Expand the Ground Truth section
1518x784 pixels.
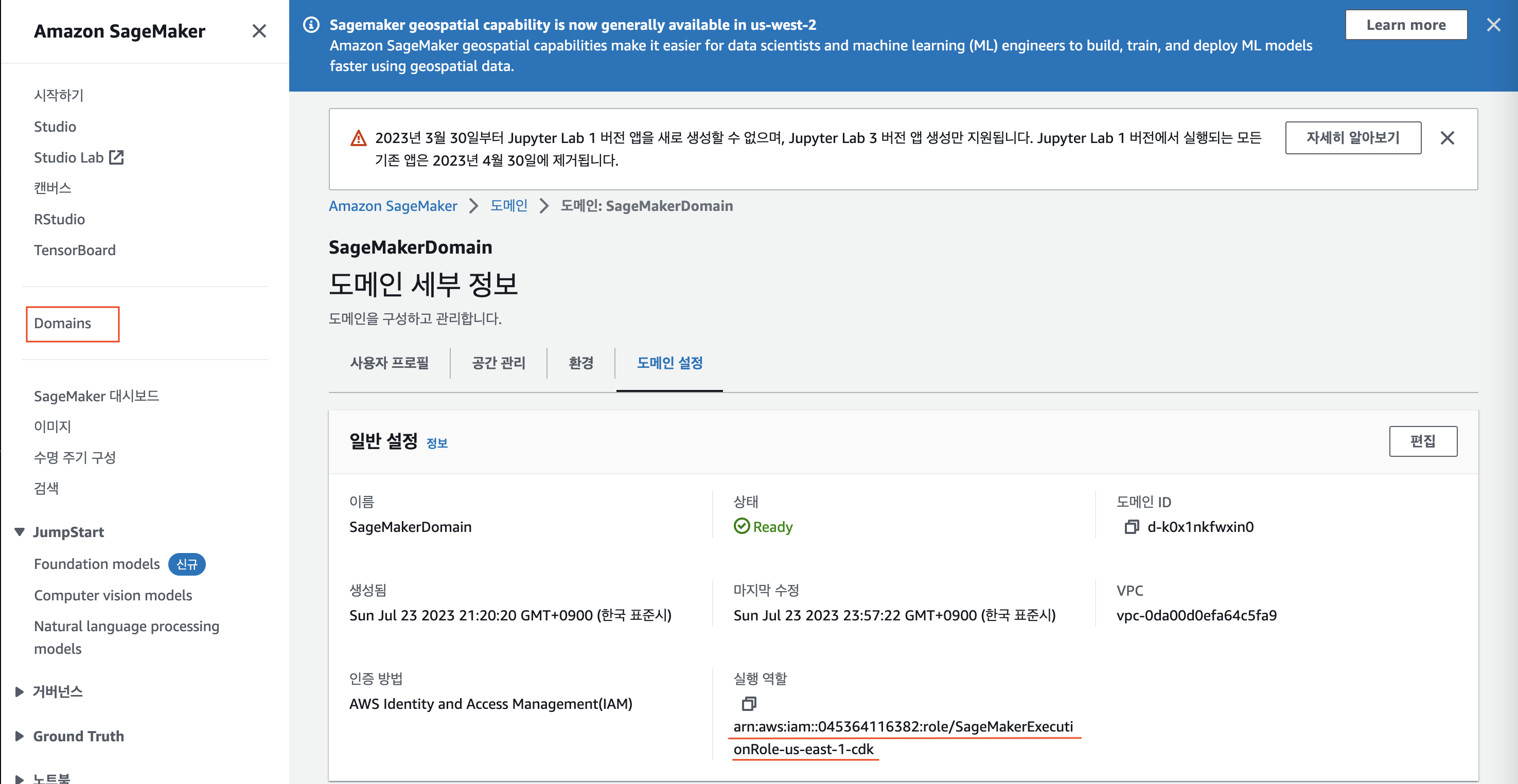[20, 736]
